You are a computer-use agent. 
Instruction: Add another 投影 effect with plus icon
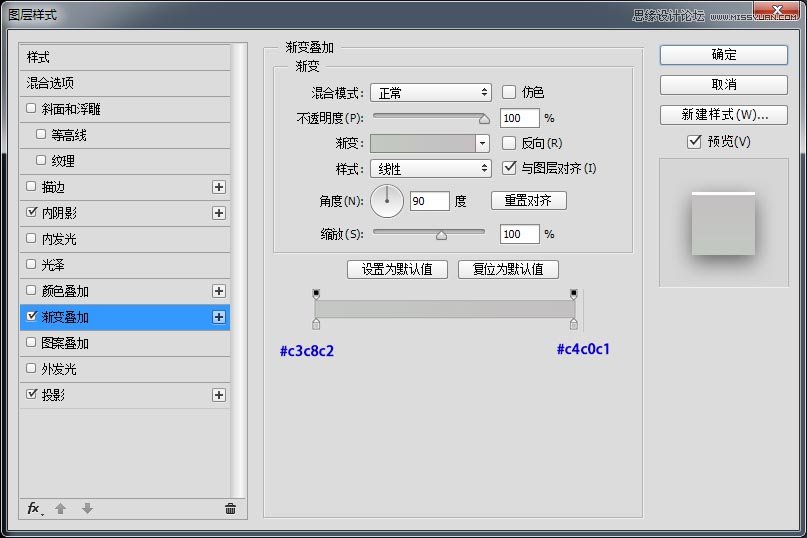(x=219, y=395)
